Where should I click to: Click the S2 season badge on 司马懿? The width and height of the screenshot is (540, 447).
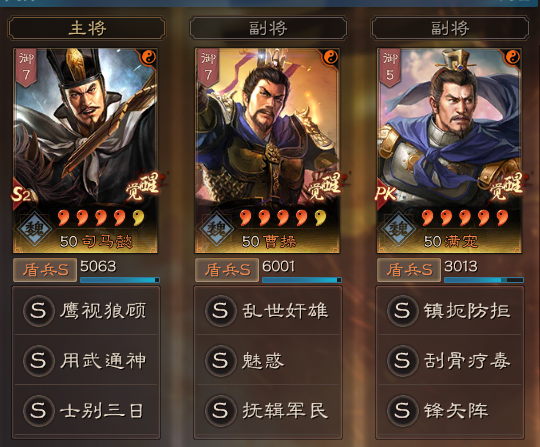click(x=21, y=195)
